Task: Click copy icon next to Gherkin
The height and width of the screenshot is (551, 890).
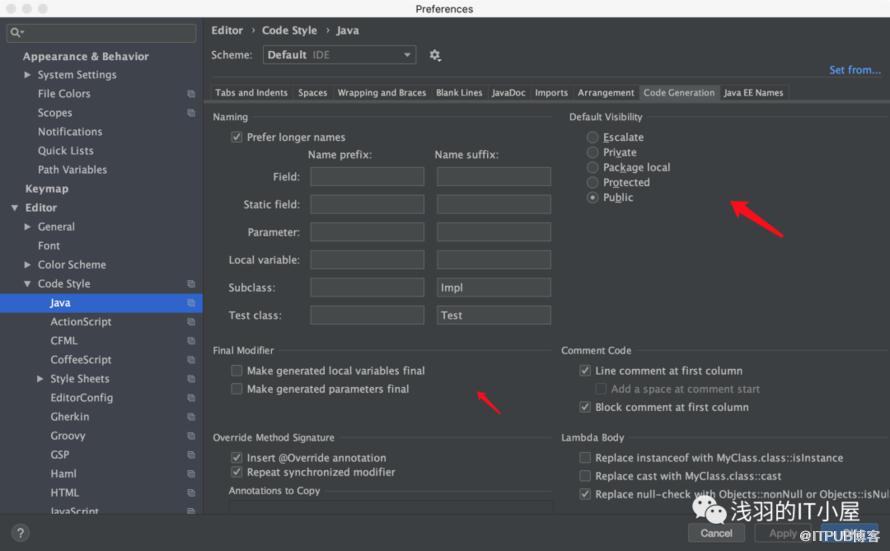Action: [x=191, y=417]
